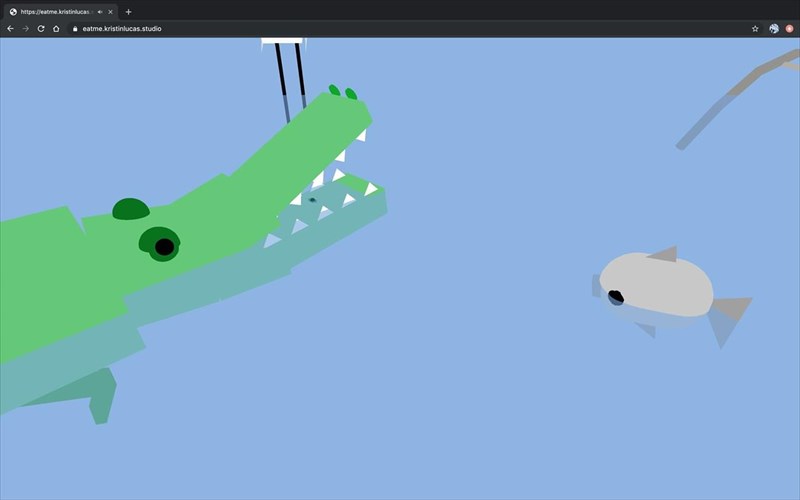The height and width of the screenshot is (500, 800).
Task: Click the address bar URL text
Action: 121,29
